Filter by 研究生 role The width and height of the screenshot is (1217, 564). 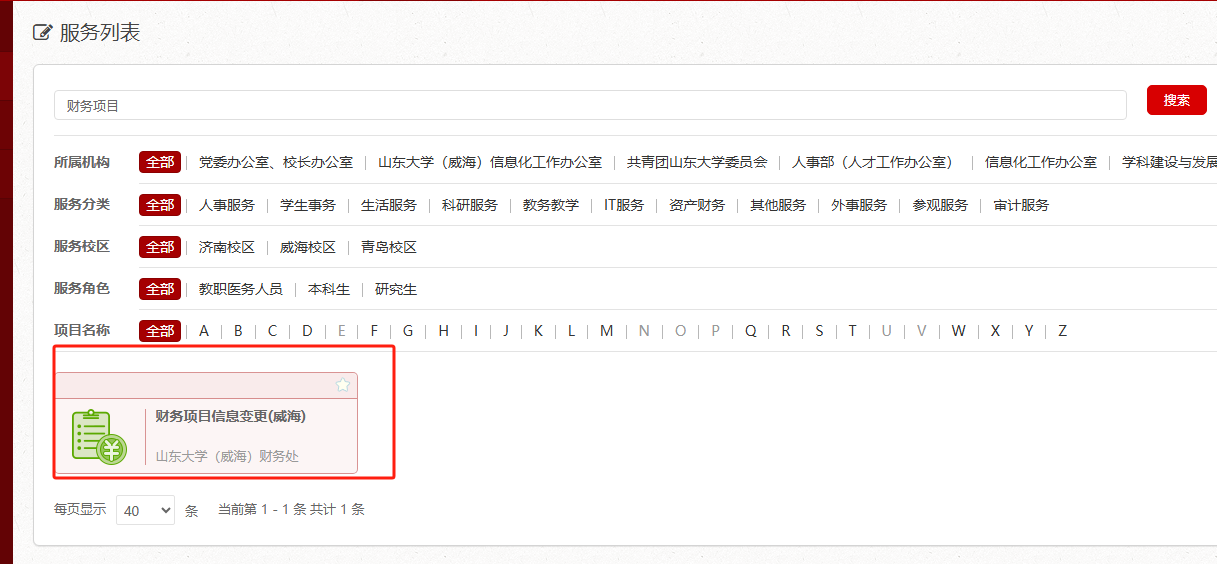point(396,289)
